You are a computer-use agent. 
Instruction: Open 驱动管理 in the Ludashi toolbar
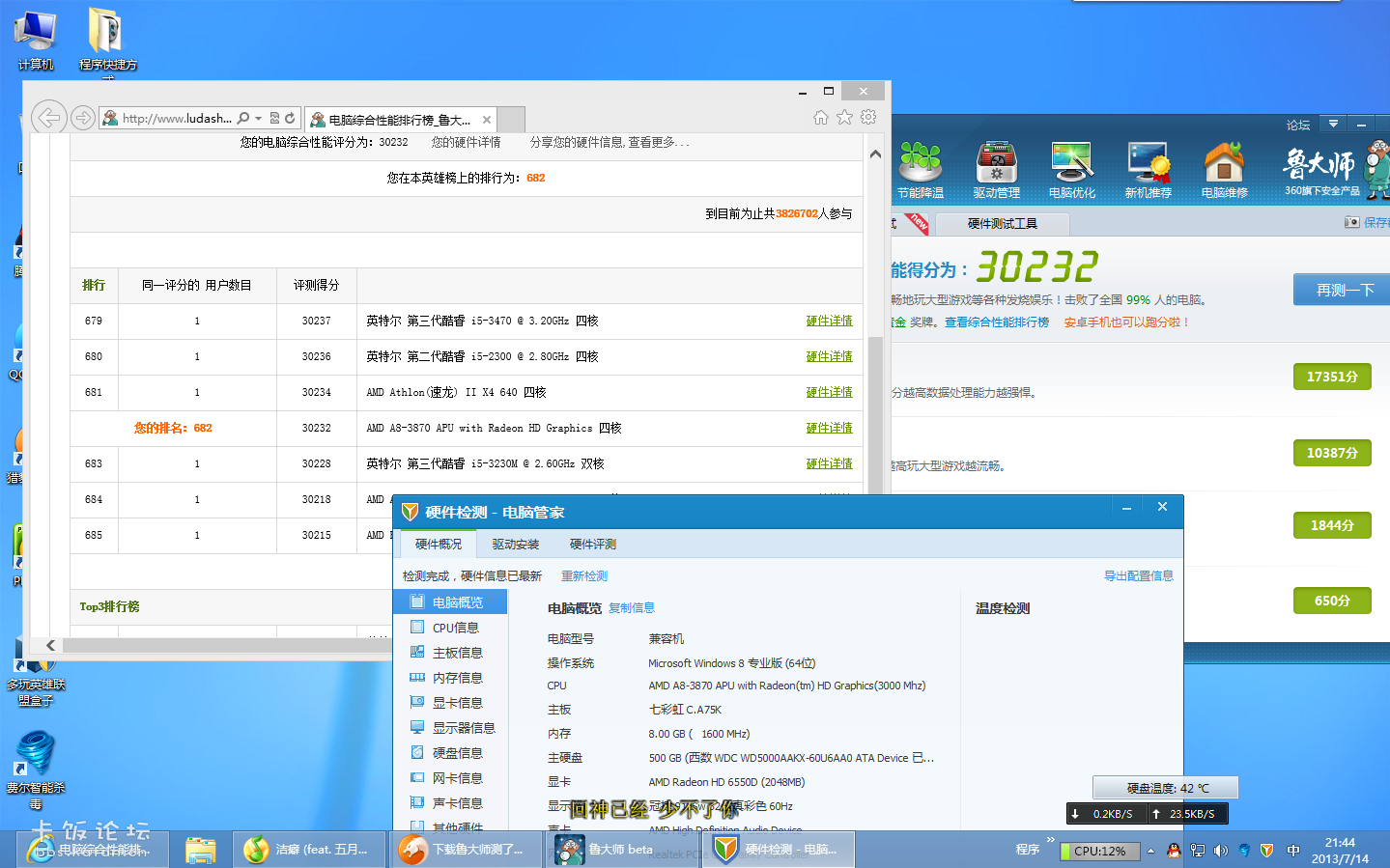click(996, 170)
